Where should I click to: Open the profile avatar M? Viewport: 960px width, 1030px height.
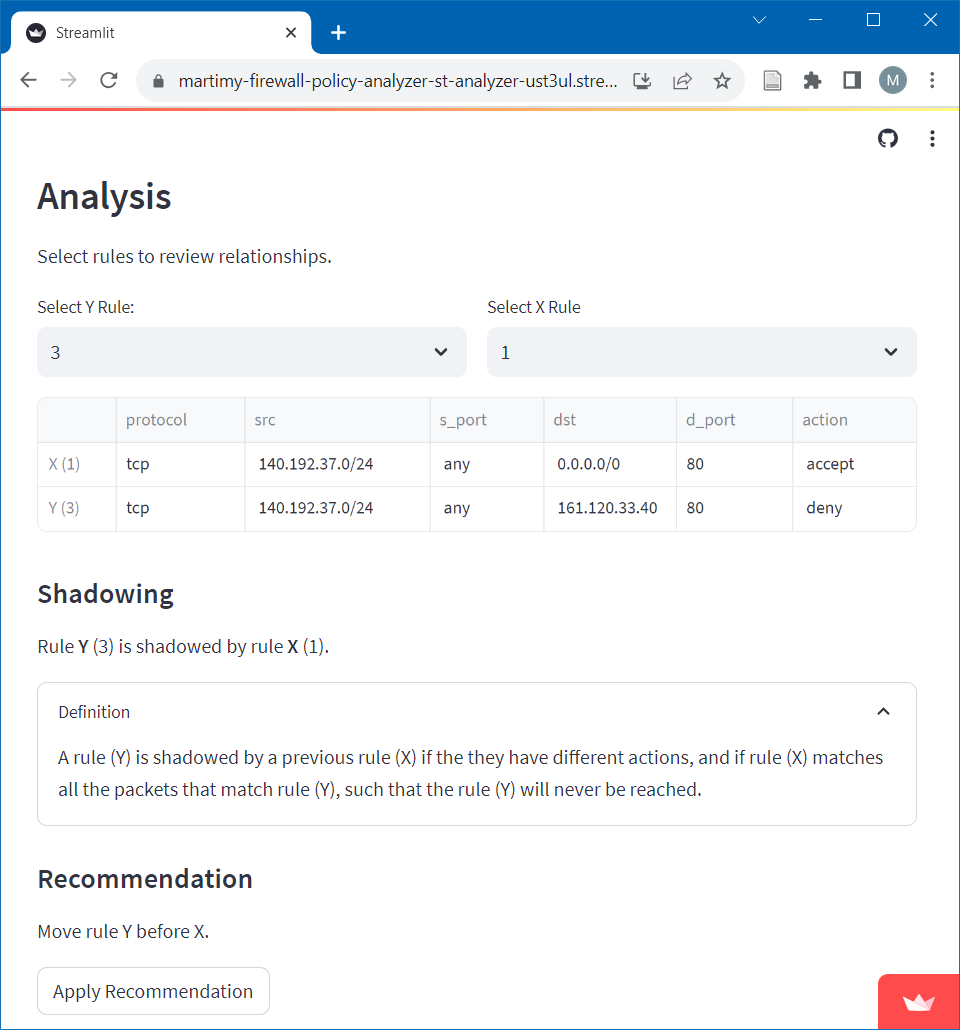click(892, 80)
